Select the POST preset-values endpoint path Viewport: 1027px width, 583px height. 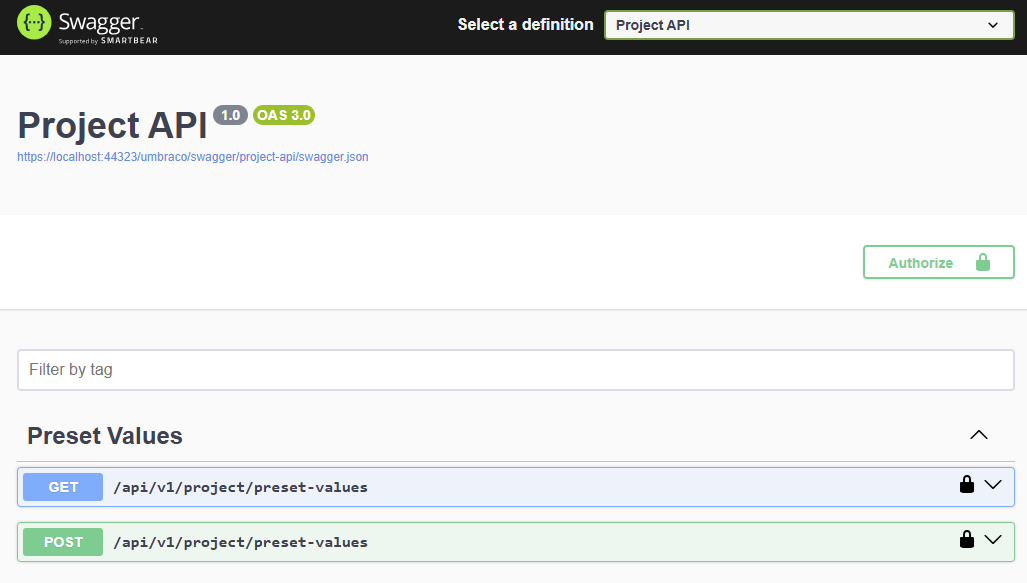[x=240, y=543]
